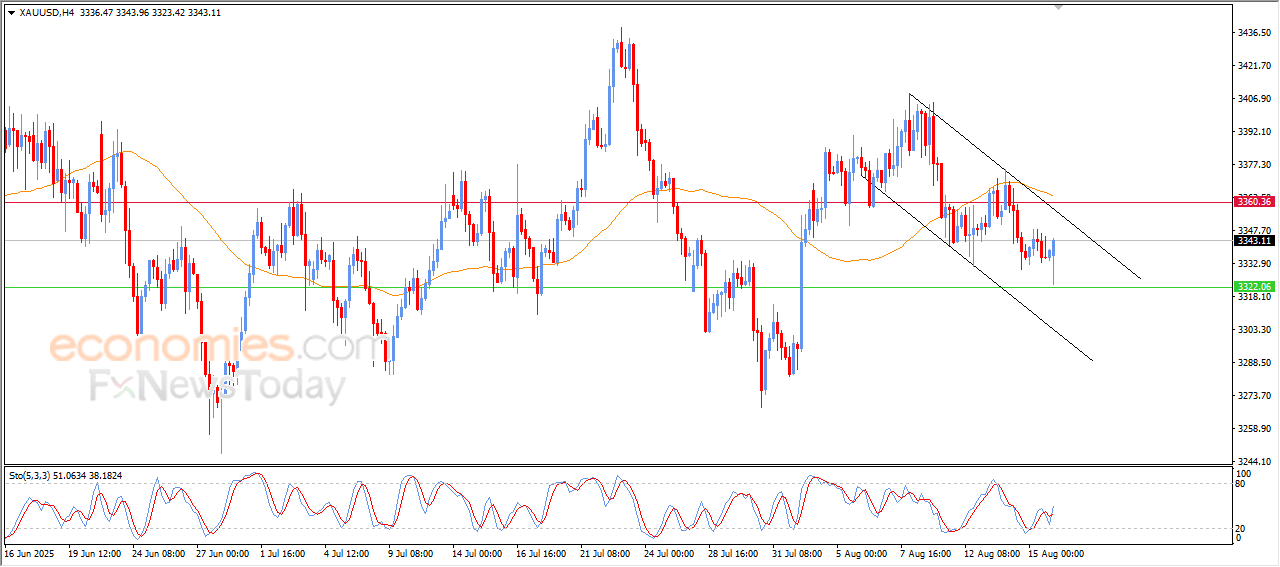Click the 3406.90 price axis label
Viewport: 1280px width, 567px height.
(1254, 99)
